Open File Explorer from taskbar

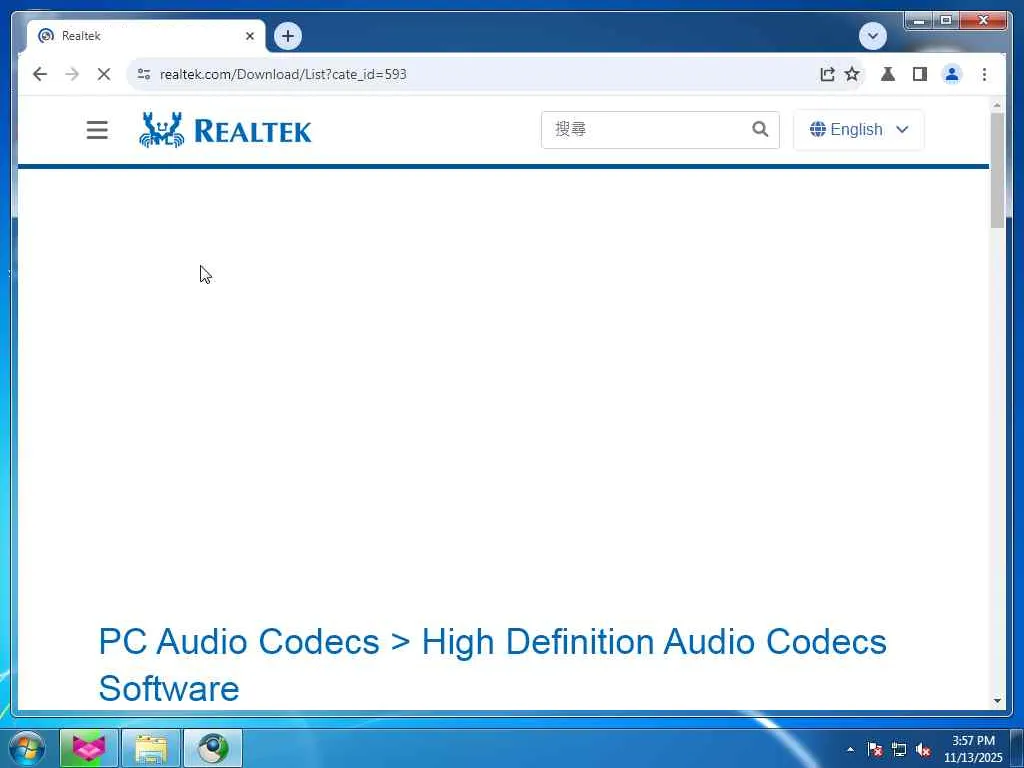click(x=151, y=748)
